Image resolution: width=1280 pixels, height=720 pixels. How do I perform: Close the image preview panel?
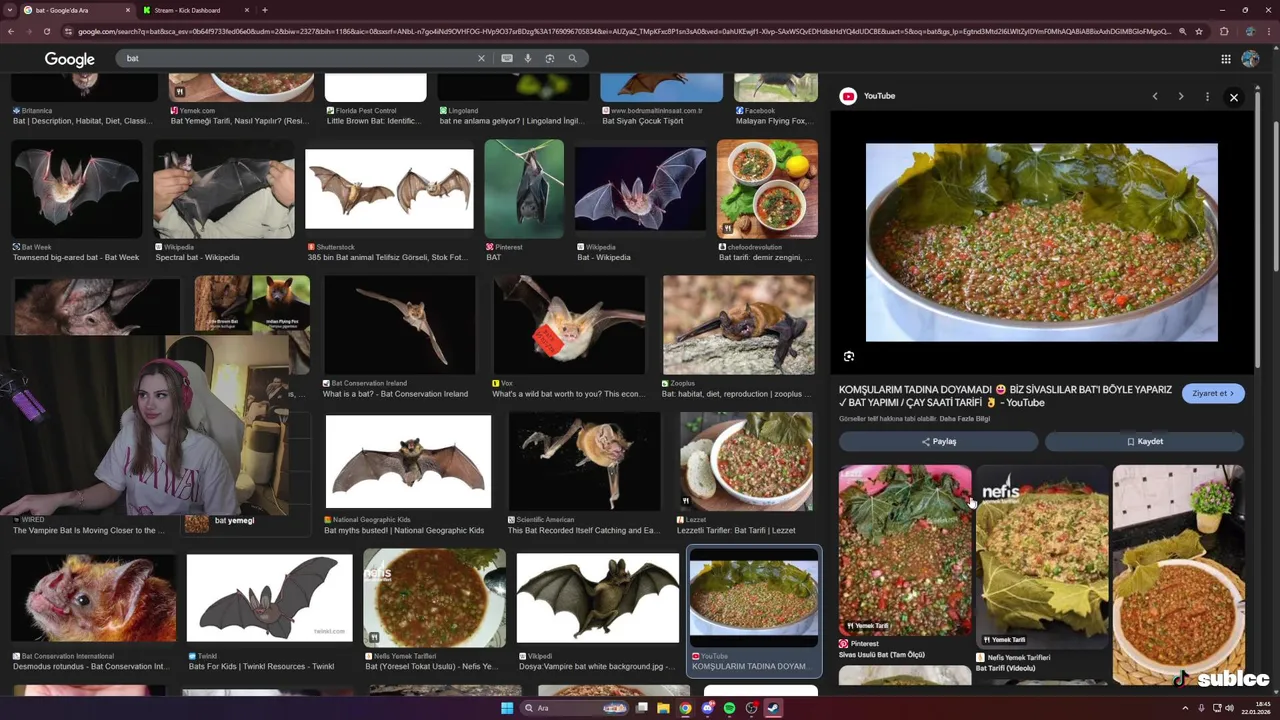[1234, 97]
